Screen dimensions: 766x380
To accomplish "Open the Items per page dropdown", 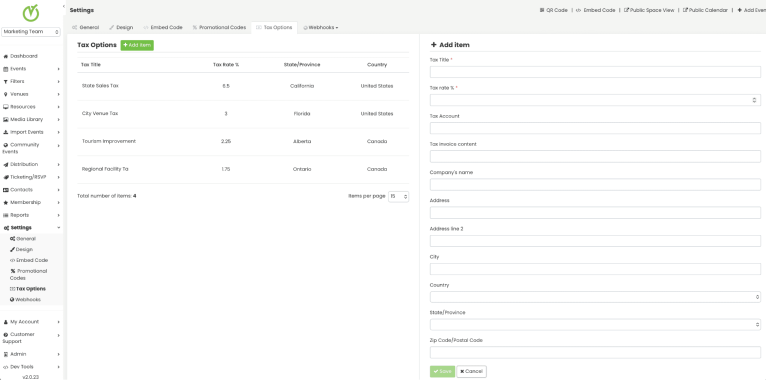I will (399, 196).
